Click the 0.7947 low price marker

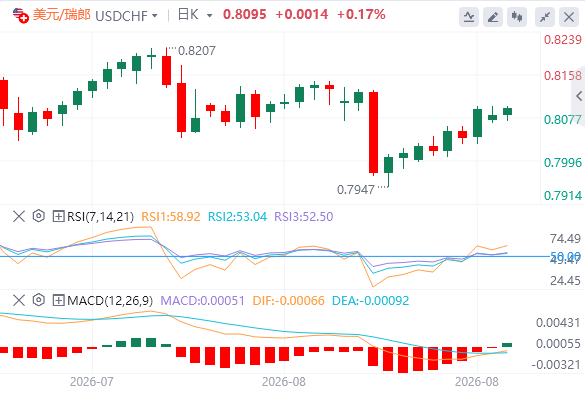click(356, 190)
